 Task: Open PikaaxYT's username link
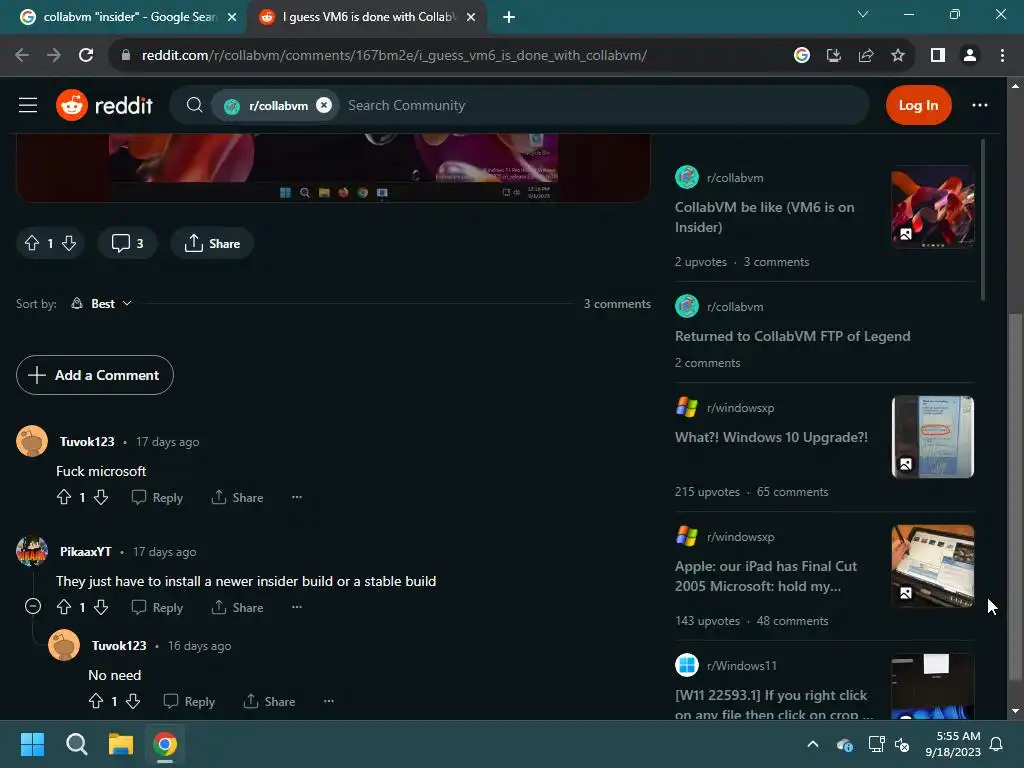tap(86, 552)
